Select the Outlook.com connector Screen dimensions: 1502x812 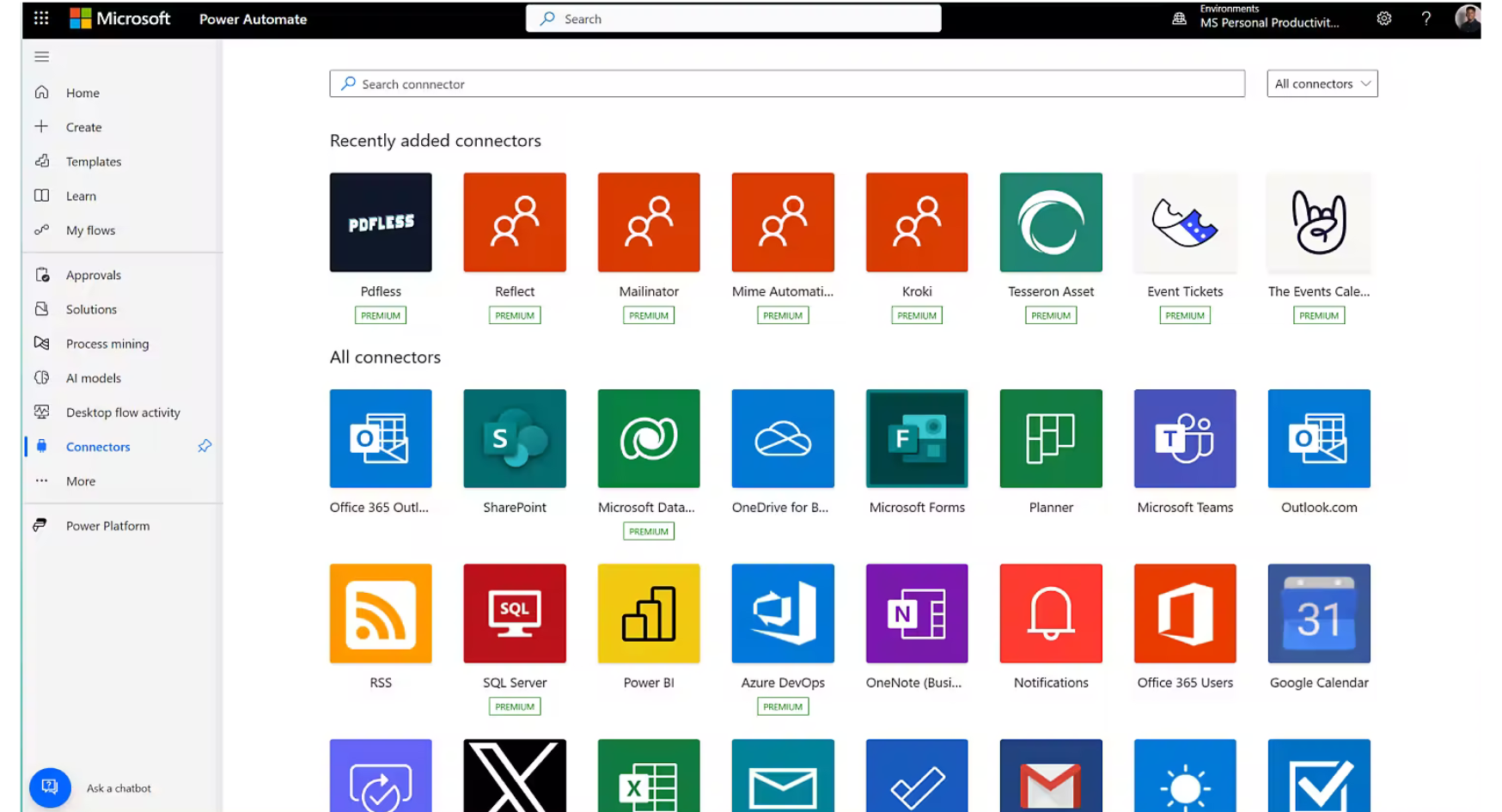[x=1319, y=438]
